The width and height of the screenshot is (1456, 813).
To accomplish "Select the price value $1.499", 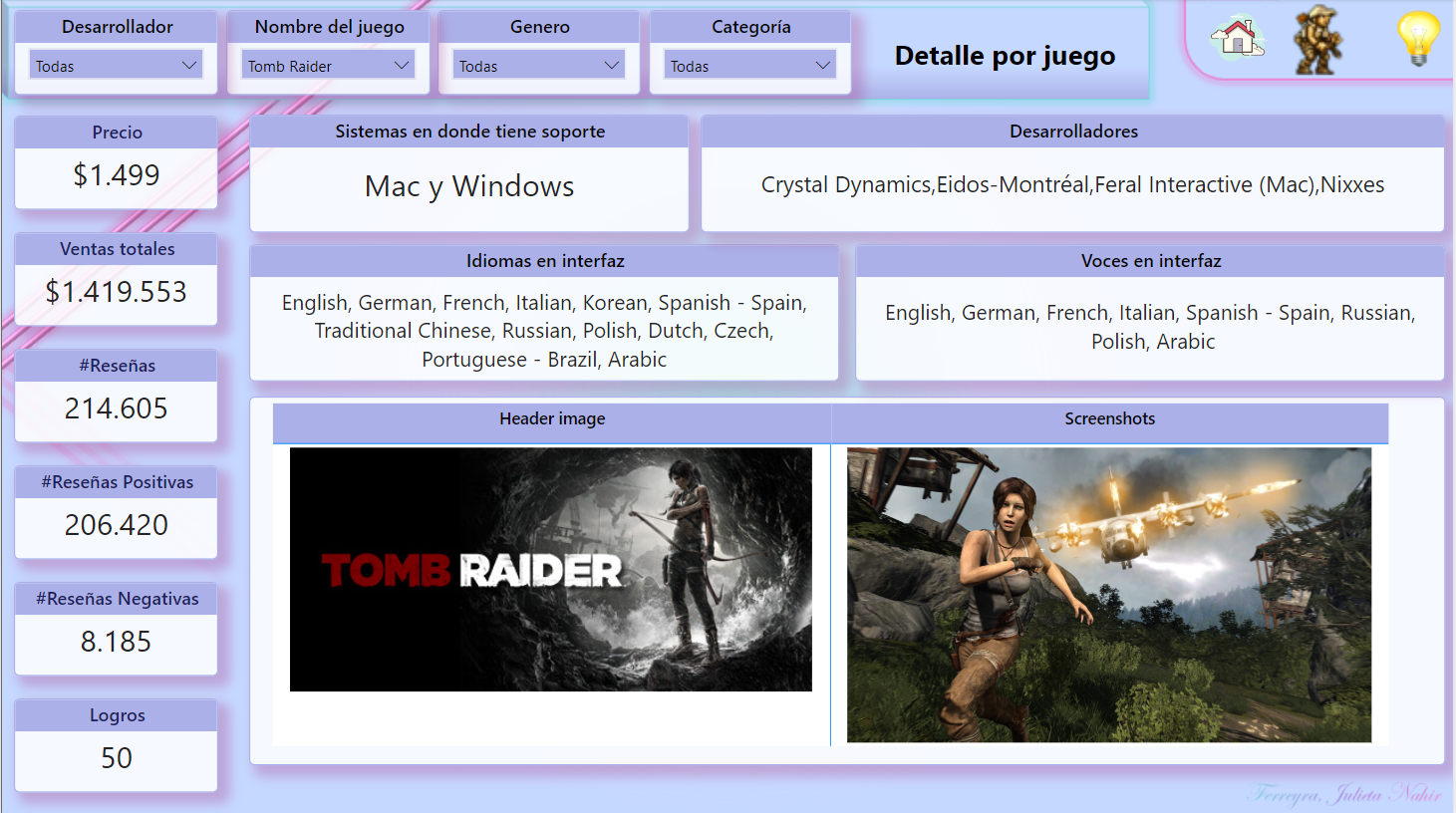I will click(x=117, y=175).
